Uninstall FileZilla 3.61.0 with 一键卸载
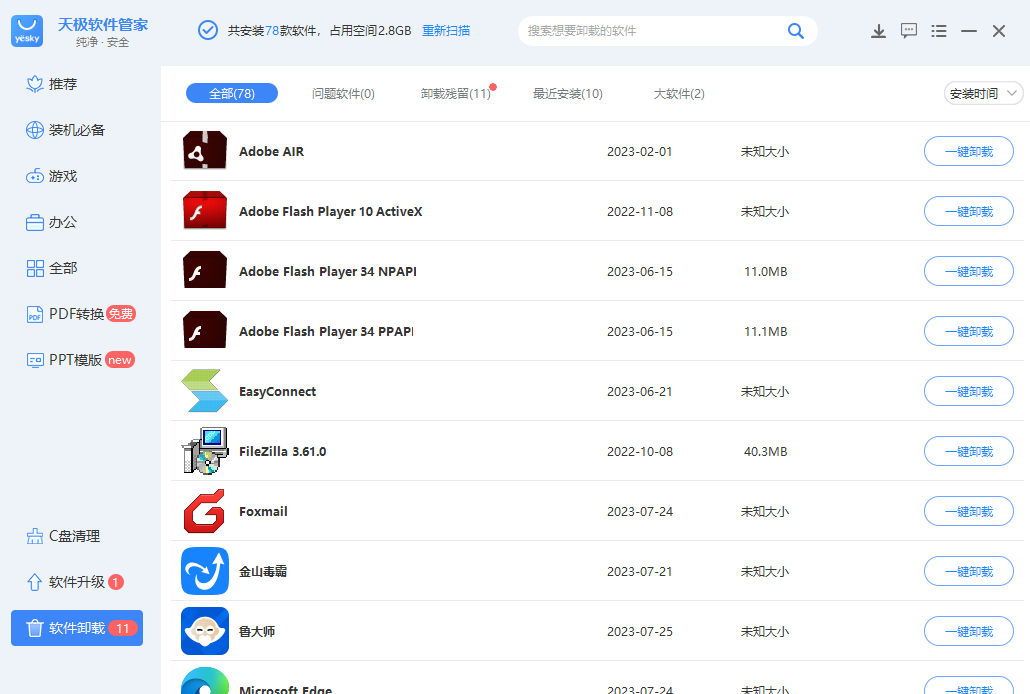This screenshot has width=1030, height=694. coord(968,451)
